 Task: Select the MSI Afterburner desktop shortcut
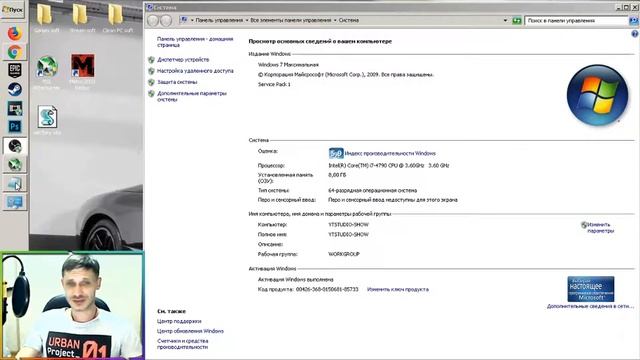47,72
